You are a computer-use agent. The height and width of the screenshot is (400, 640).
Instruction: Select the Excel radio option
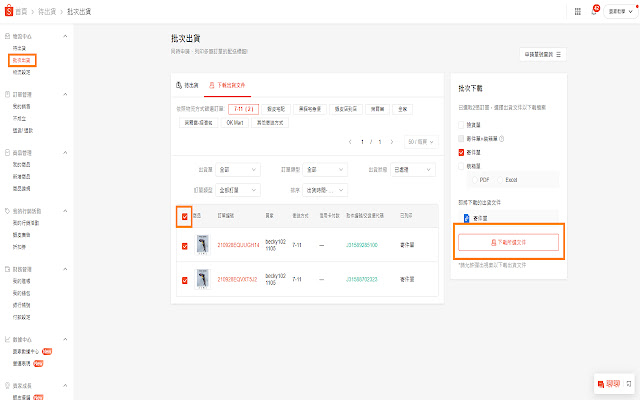click(x=500, y=180)
